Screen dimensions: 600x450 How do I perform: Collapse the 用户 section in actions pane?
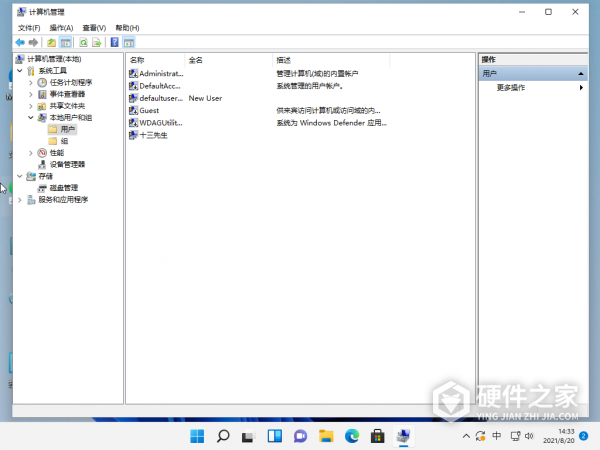point(580,73)
